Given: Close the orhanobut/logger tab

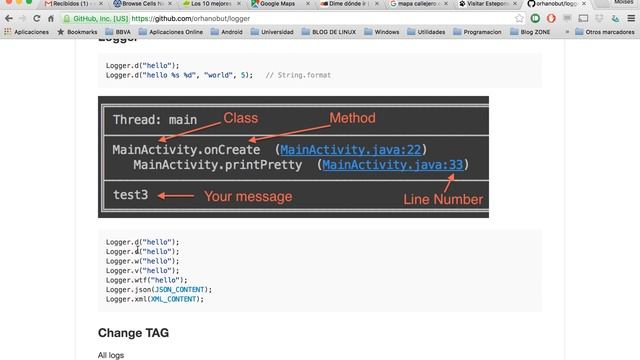Looking at the screenshot, I should point(584,4).
